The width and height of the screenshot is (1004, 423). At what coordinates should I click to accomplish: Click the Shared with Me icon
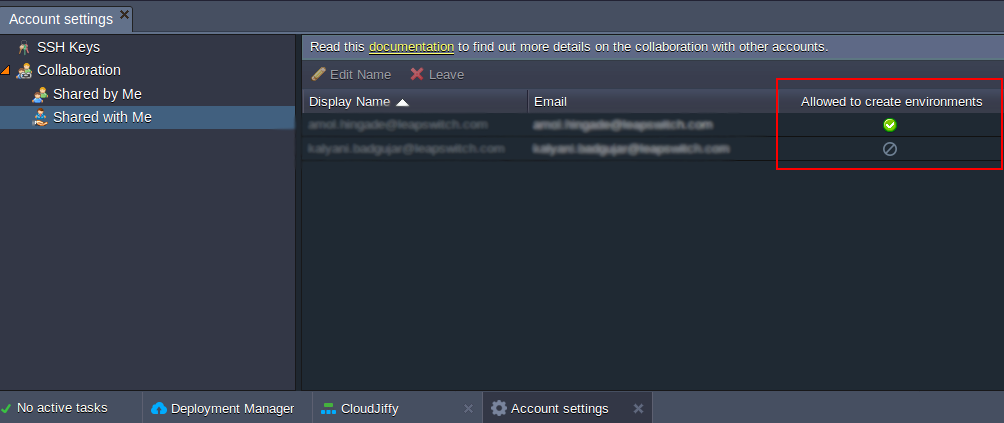[x=40, y=117]
